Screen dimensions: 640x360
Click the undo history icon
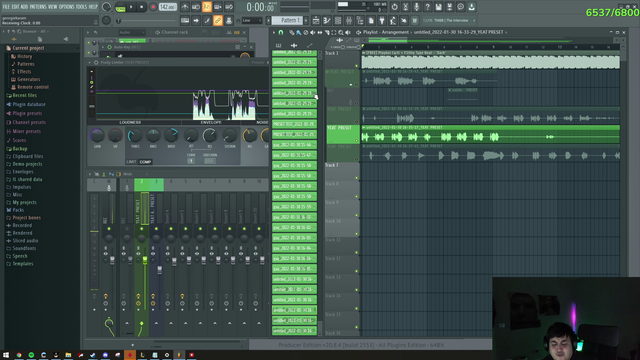(x=394, y=7)
